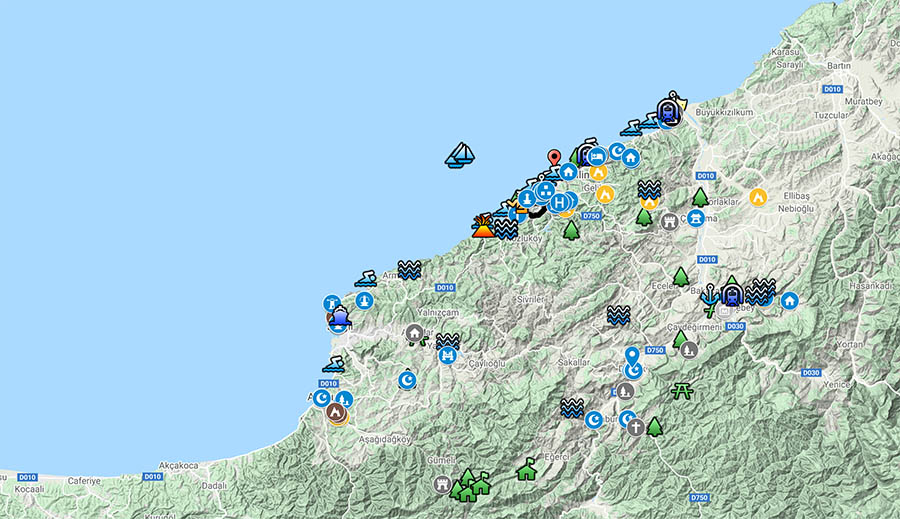Image resolution: width=900 pixels, height=519 pixels.
Task: Select the blue home marker at far right
Action: (x=789, y=300)
